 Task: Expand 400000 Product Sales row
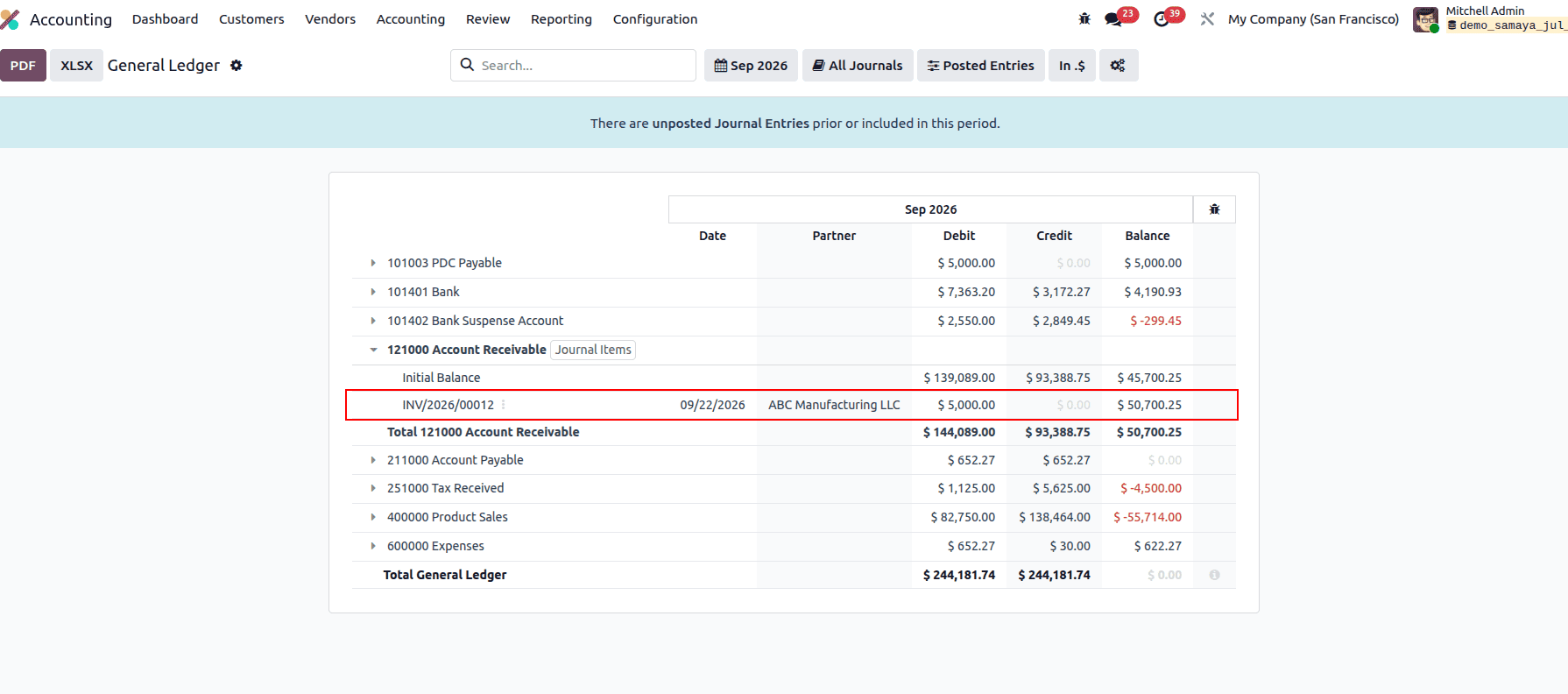[373, 517]
